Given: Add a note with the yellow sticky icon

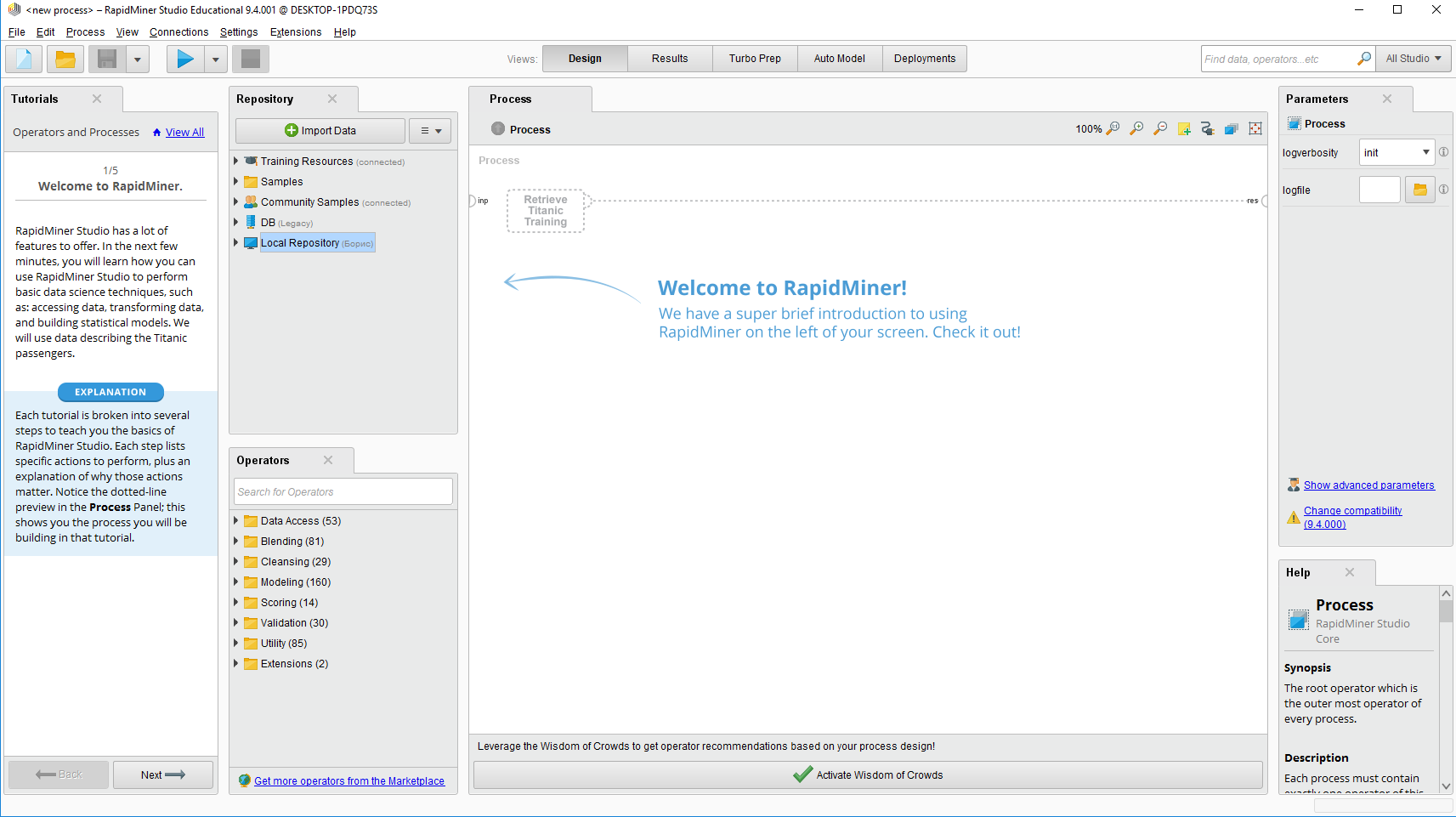Looking at the screenshot, I should coord(1184,129).
